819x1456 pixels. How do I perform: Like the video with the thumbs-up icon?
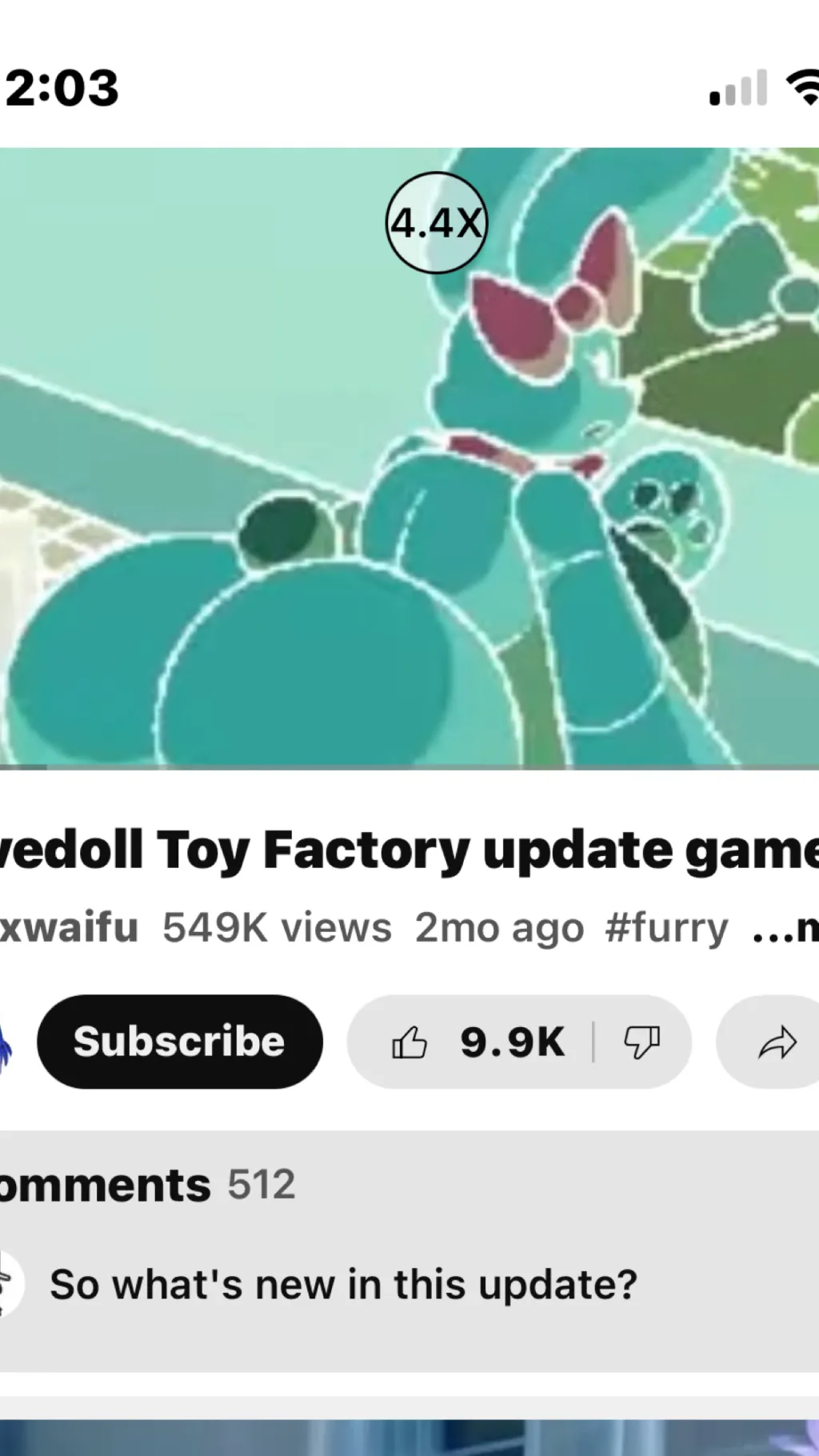pyautogui.click(x=409, y=1042)
